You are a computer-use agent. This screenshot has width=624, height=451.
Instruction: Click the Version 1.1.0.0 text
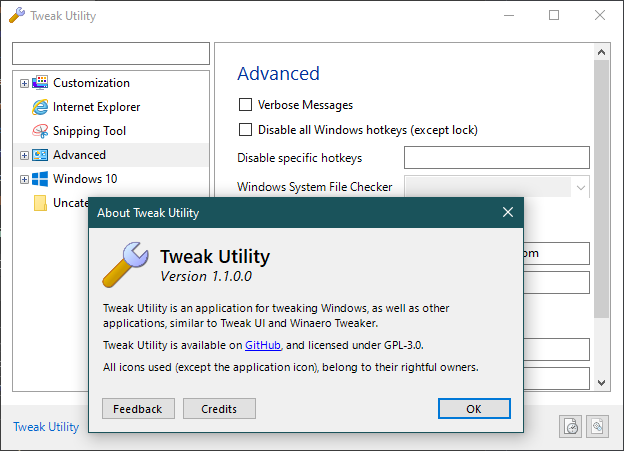[206, 276]
